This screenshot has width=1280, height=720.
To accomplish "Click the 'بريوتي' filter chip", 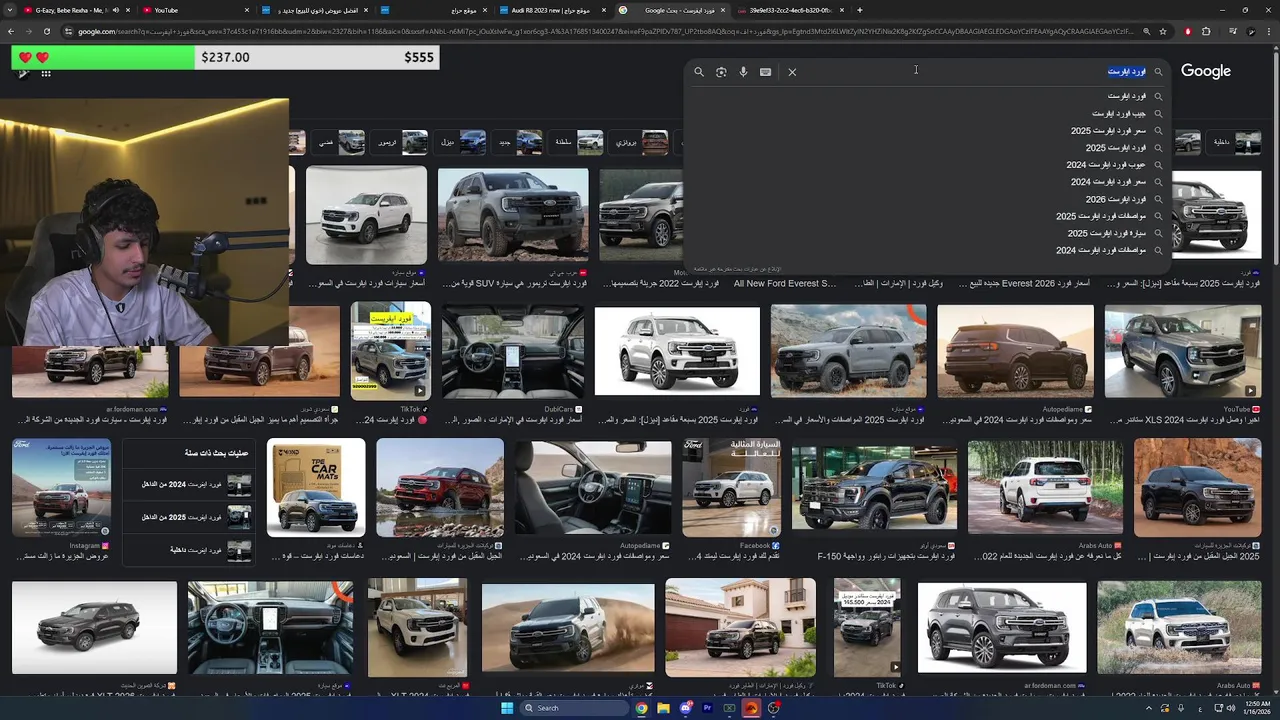I will point(640,142).
